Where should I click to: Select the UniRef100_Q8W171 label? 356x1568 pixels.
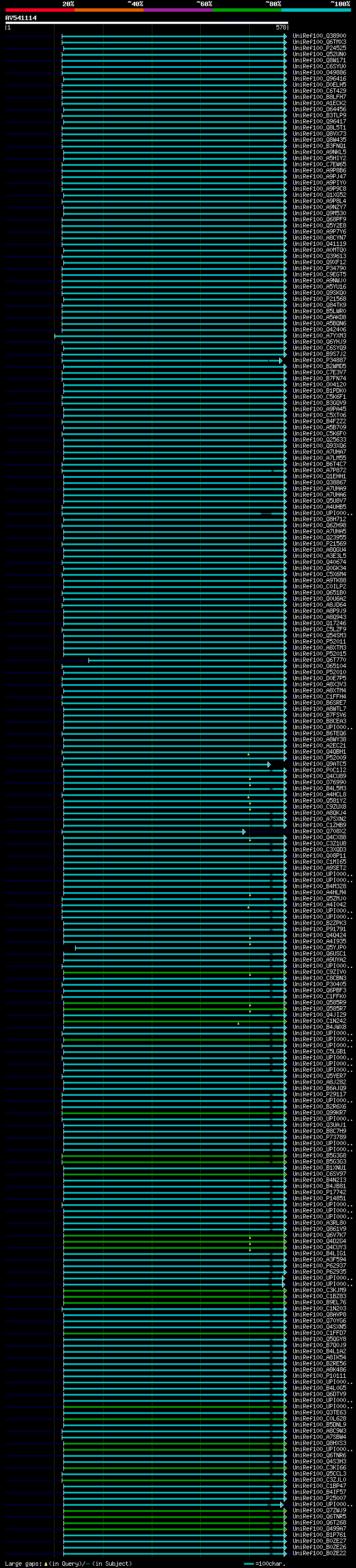click(319, 60)
